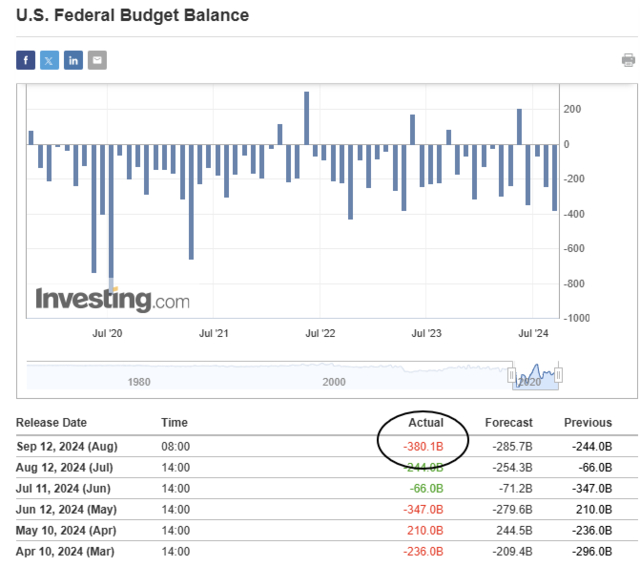The height and width of the screenshot is (566, 640).
Task: Grab the right handle of range navigator
Action: click(x=560, y=375)
